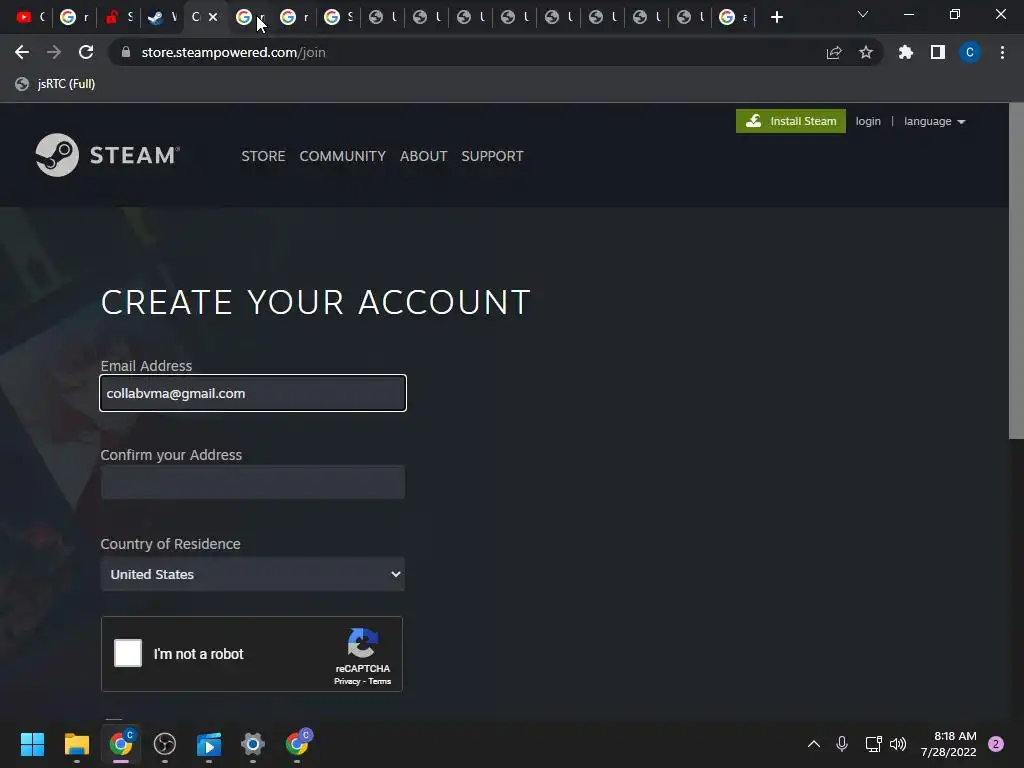1024x768 pixels.
Task: Open the login link
Action: pyautogui.click(x=868, y=121)
